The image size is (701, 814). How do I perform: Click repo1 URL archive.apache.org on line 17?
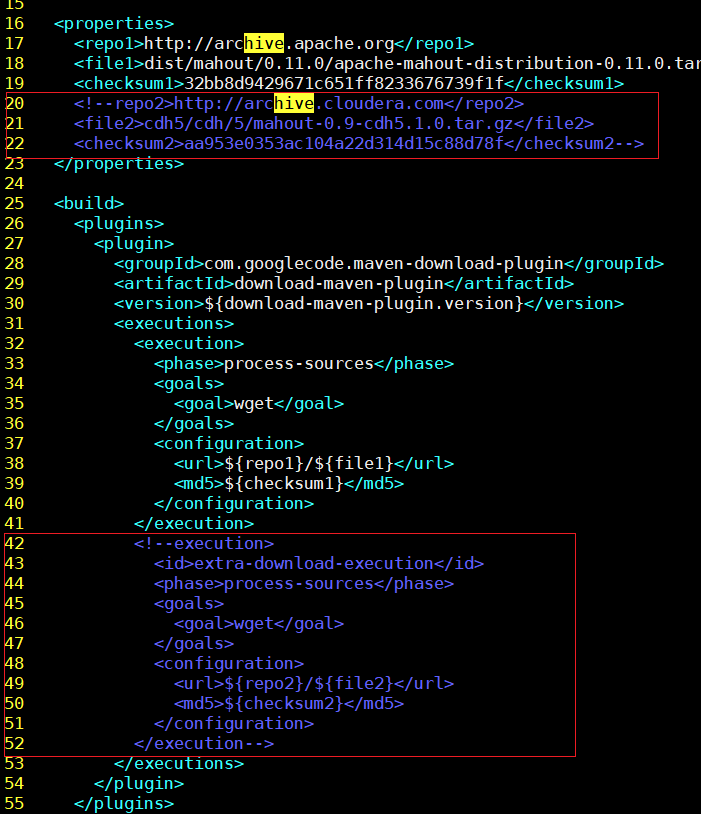point(269,44)
